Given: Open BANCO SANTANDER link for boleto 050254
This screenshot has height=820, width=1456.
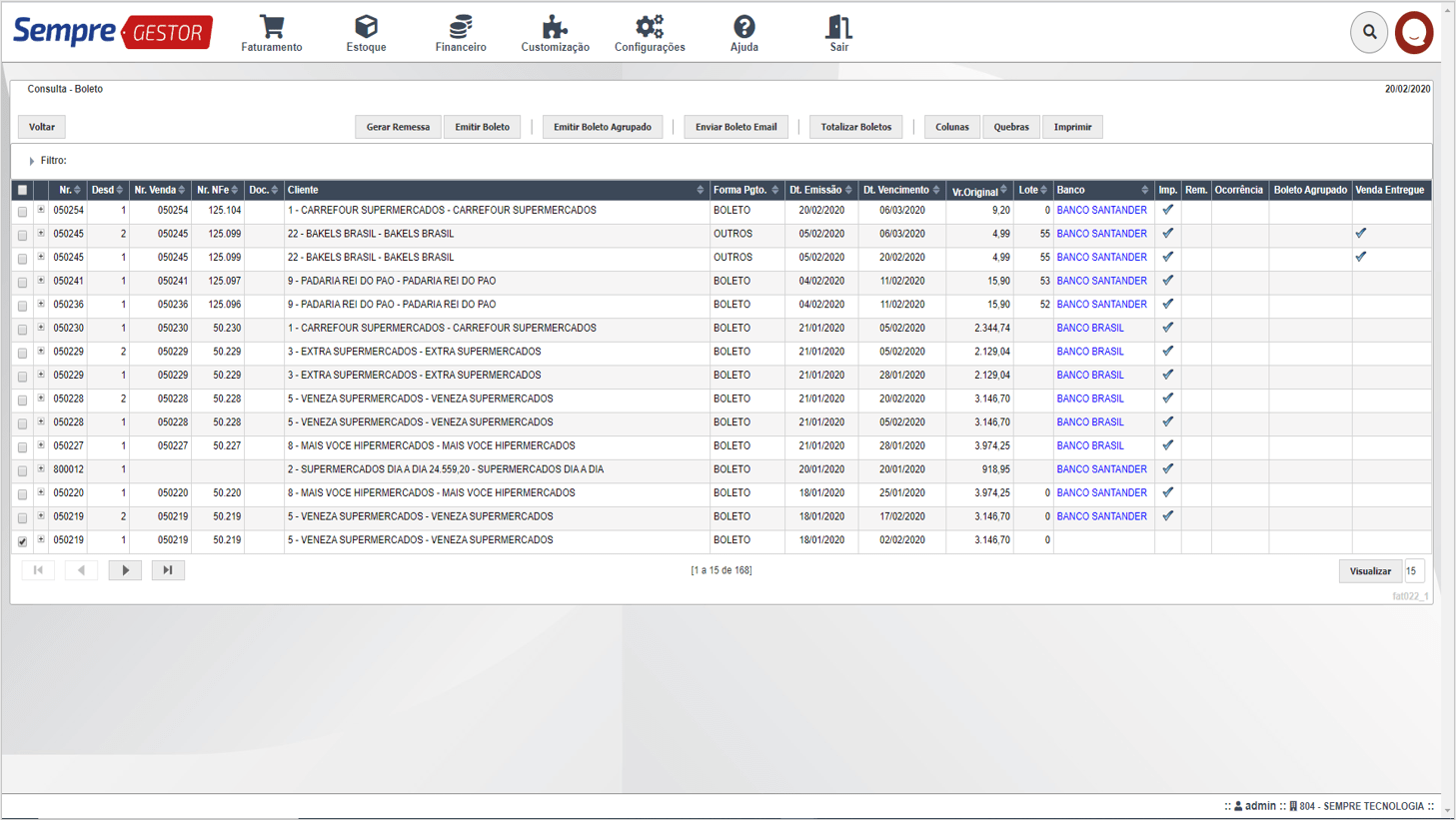Looking at the screenshot, I should (1101, 211).
